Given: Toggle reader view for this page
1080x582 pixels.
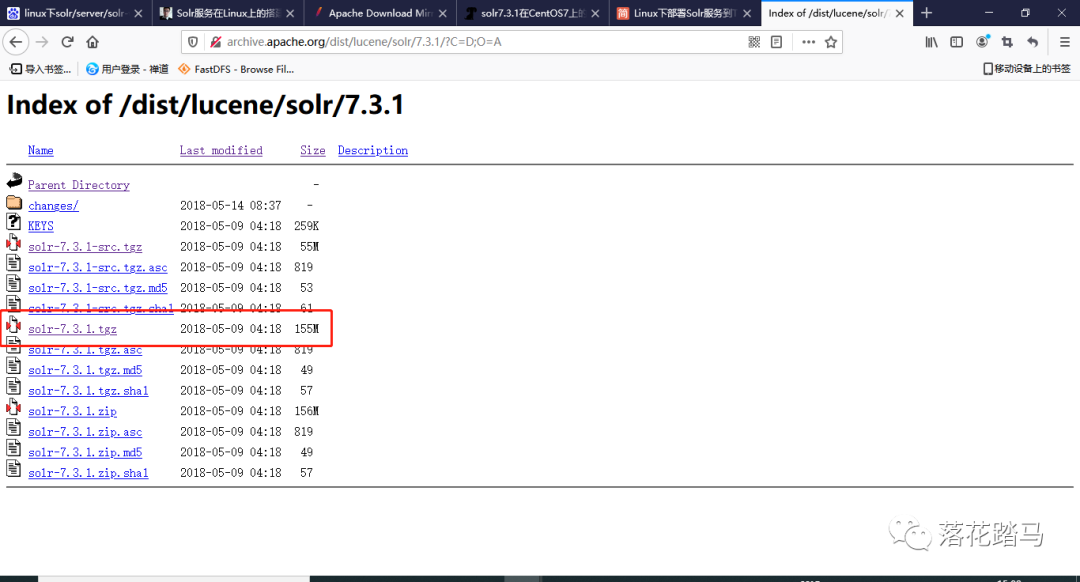Looking at the screenshot, I should pos(776,42).
